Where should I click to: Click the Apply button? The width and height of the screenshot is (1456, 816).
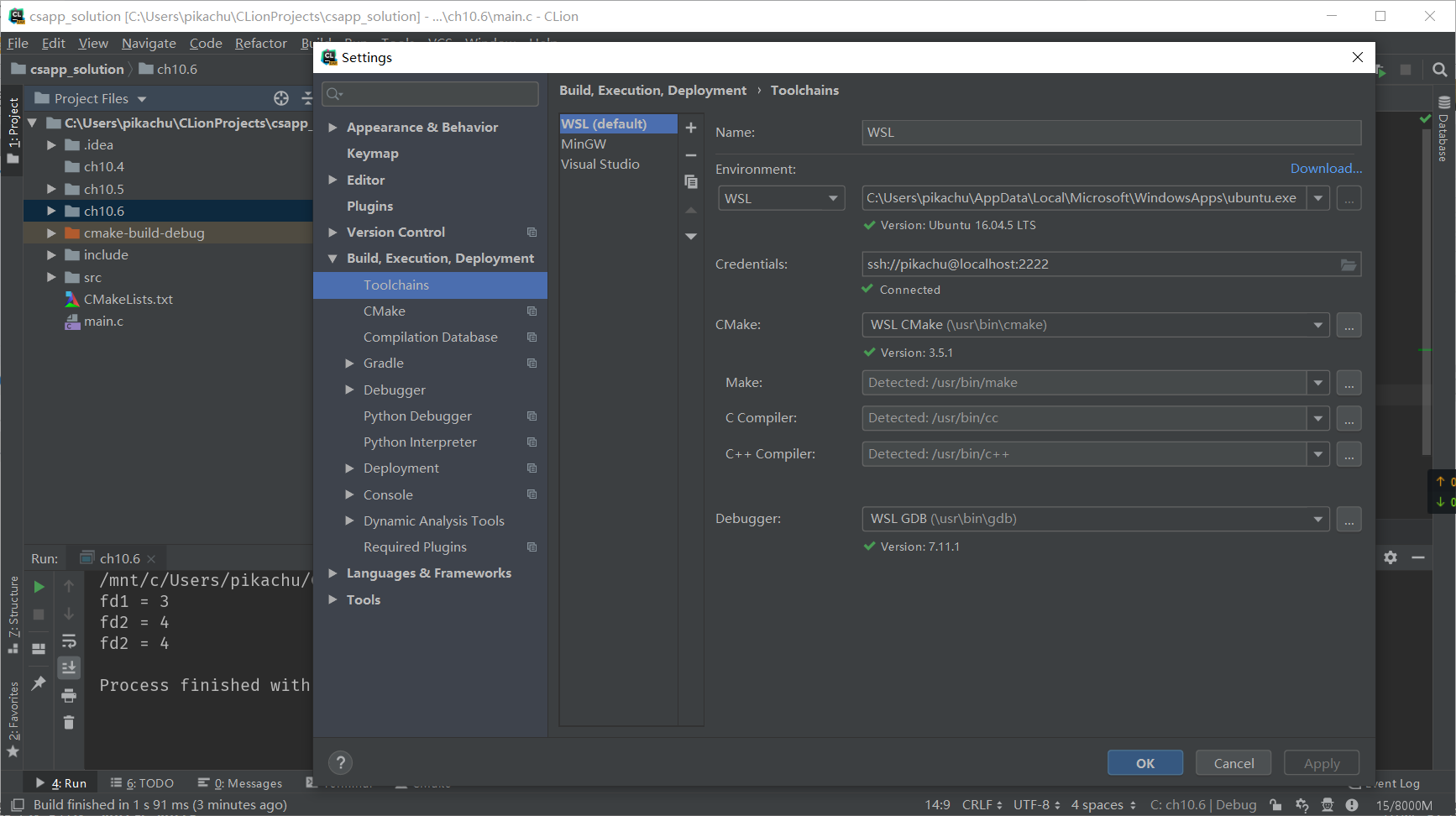1322,763
